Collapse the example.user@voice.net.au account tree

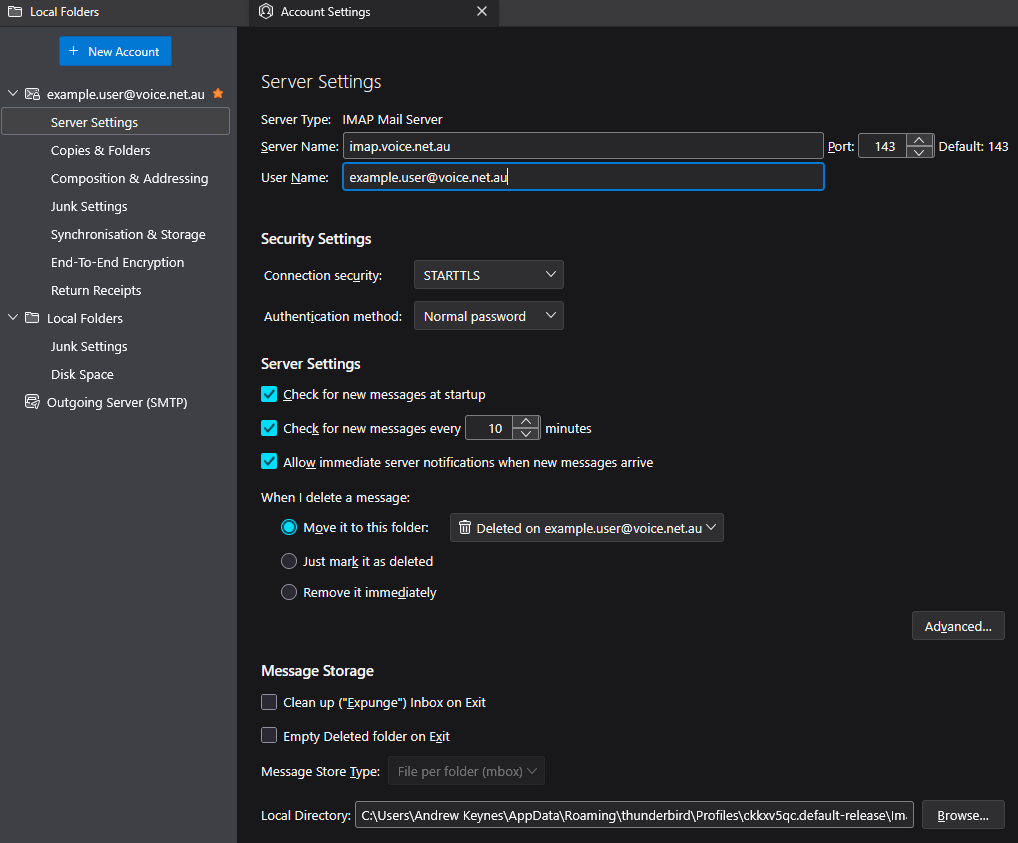click(x=13, y=94)
